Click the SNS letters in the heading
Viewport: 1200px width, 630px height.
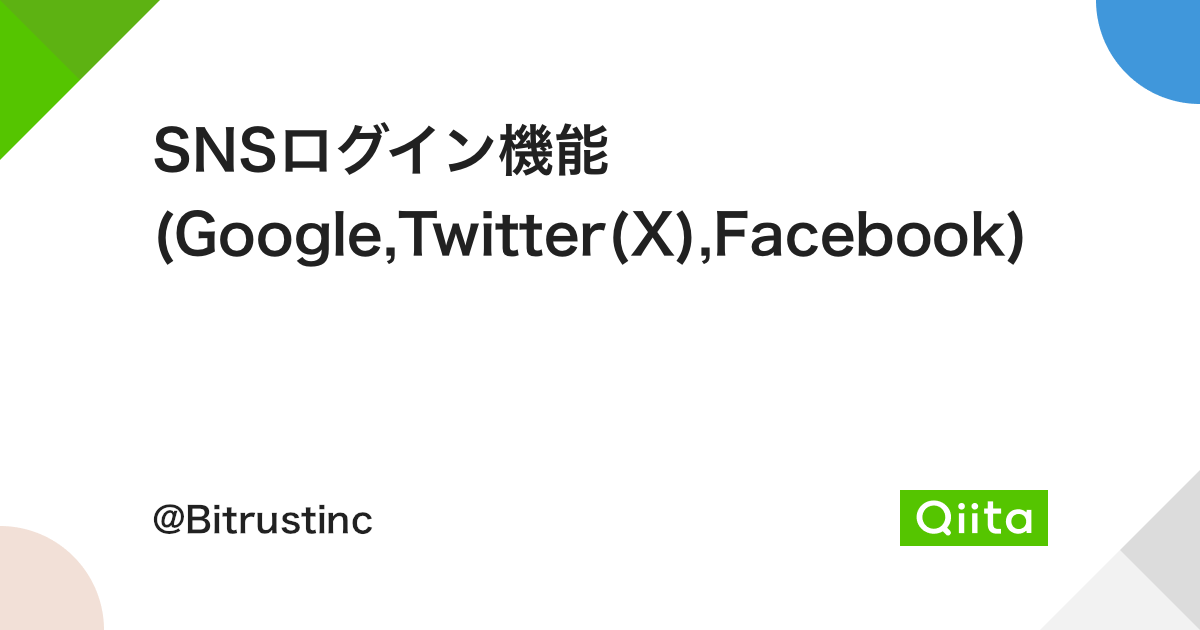click(x=214, y=153)
